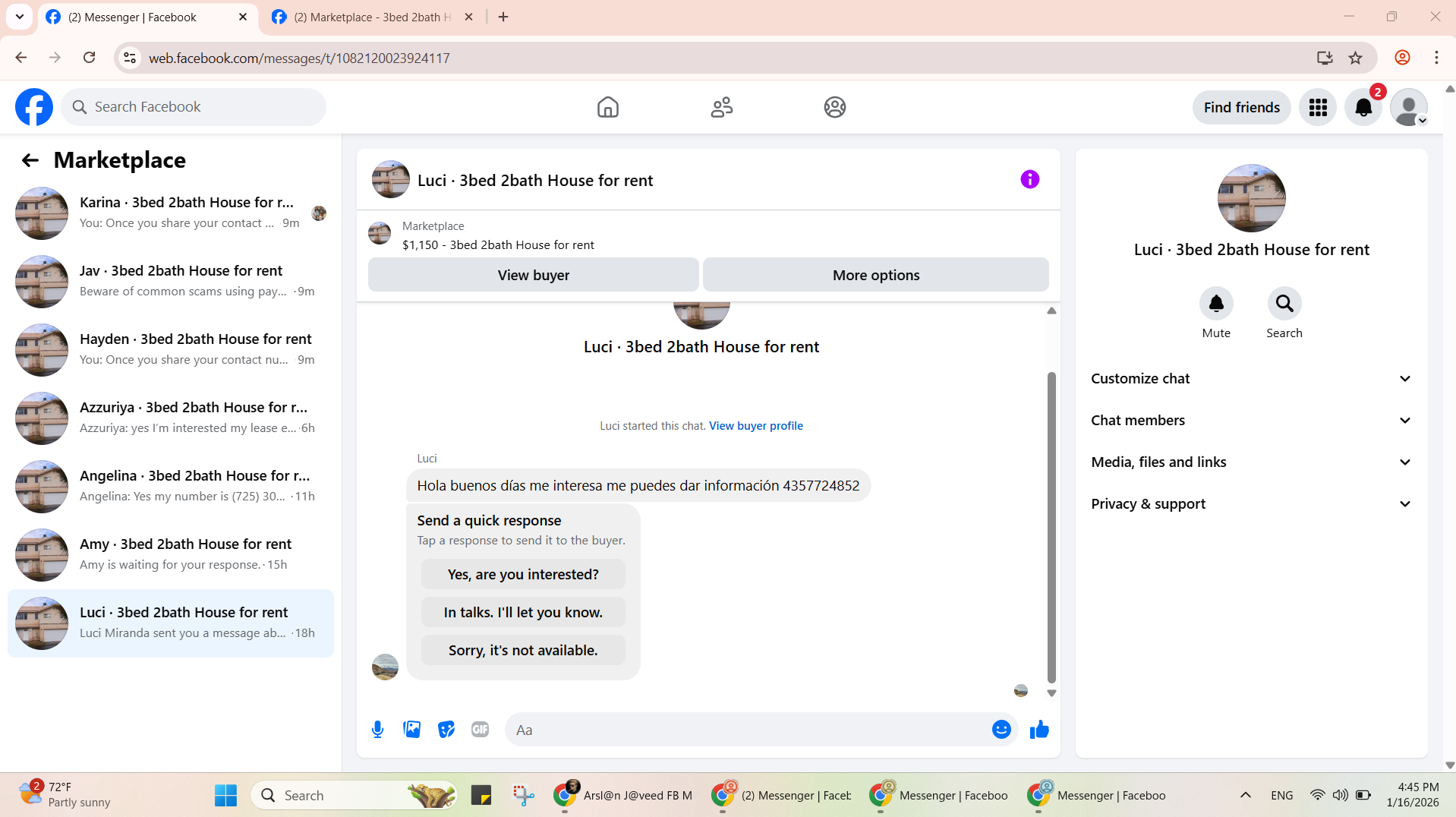The height and width of the screenshot is (817, 1456).
Task: Expand the Privacy & support section
Action: (x=1251, y=503)
